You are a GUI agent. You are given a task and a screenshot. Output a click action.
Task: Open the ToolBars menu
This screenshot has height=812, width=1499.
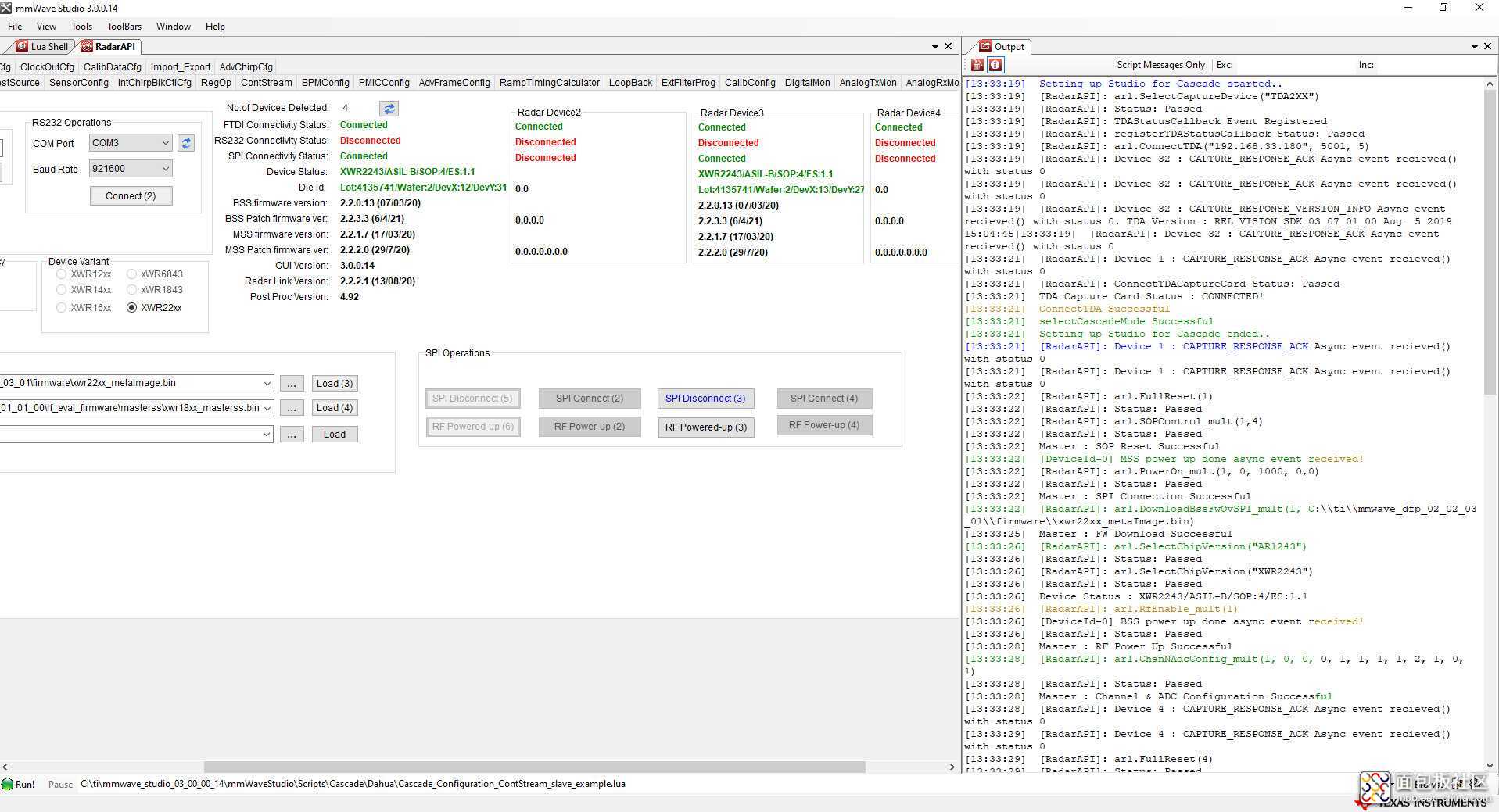124,27
